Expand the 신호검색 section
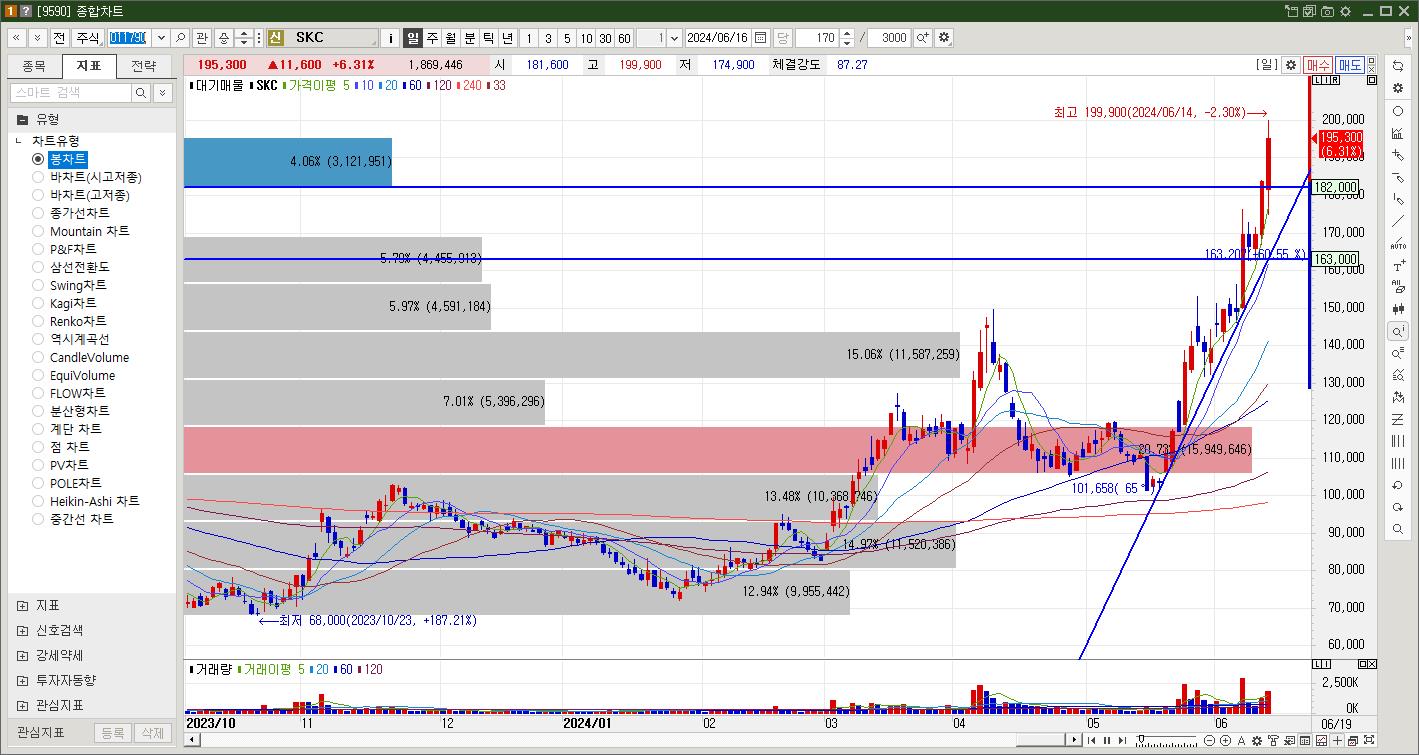 (23, 630)
